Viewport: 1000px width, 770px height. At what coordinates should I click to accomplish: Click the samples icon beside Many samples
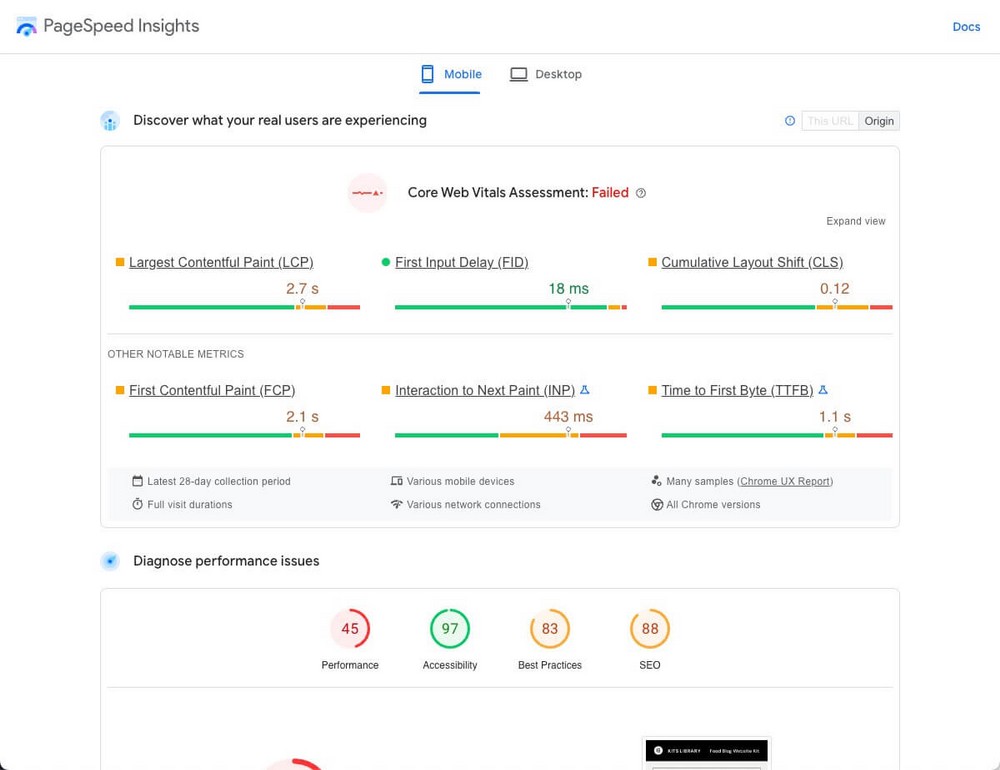coord(656,480)
